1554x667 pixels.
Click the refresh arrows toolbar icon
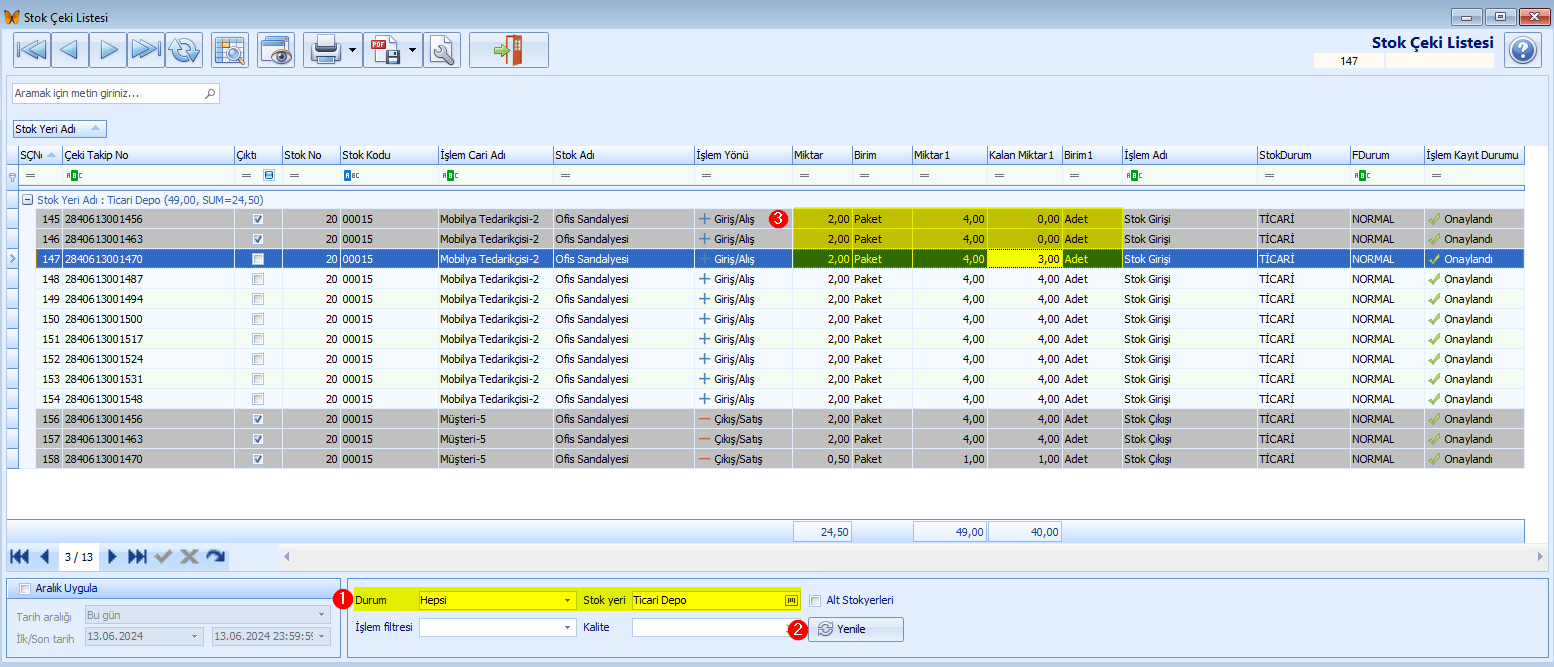coord(183,50)
